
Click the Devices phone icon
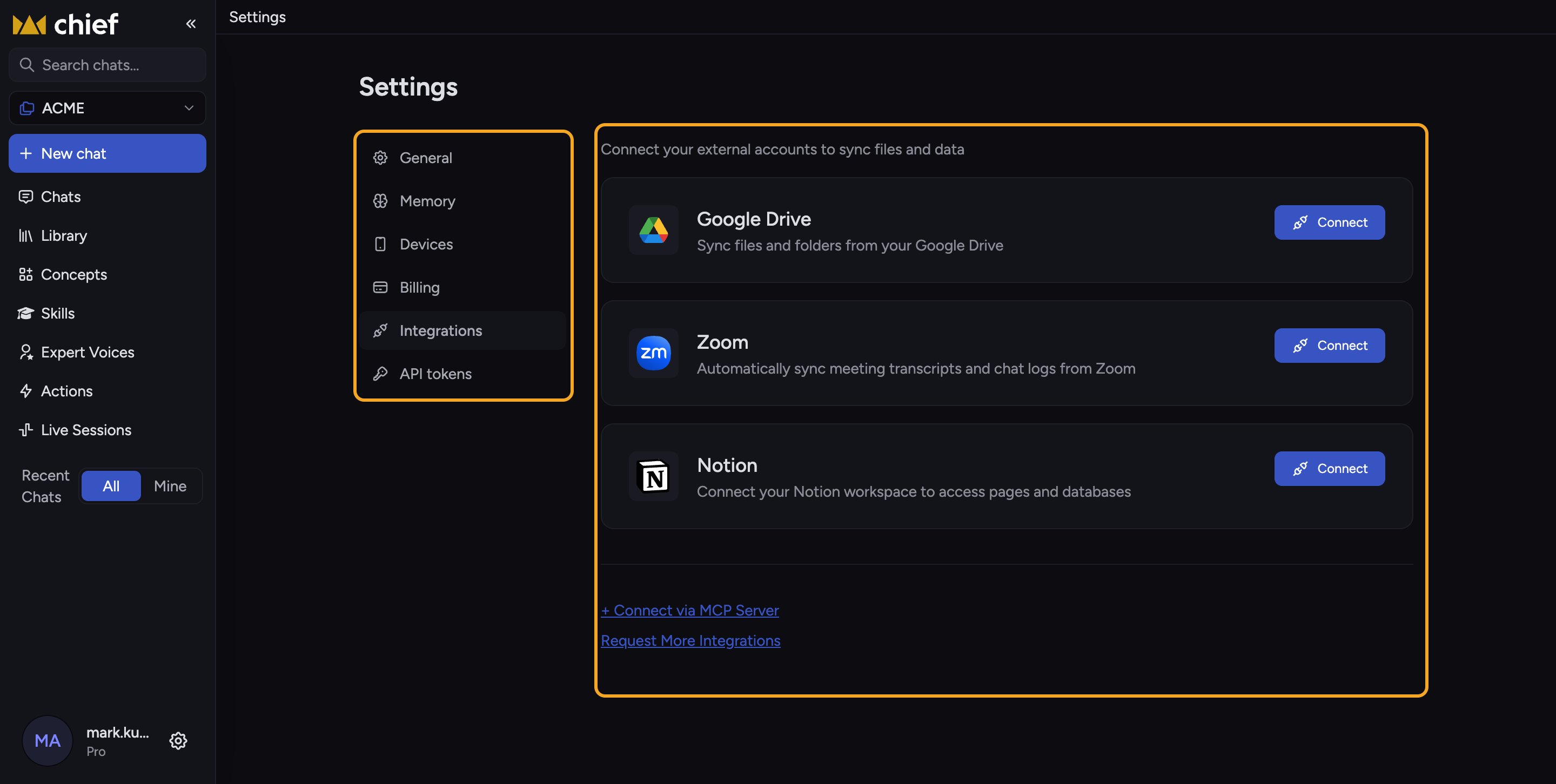pos(380,244)
